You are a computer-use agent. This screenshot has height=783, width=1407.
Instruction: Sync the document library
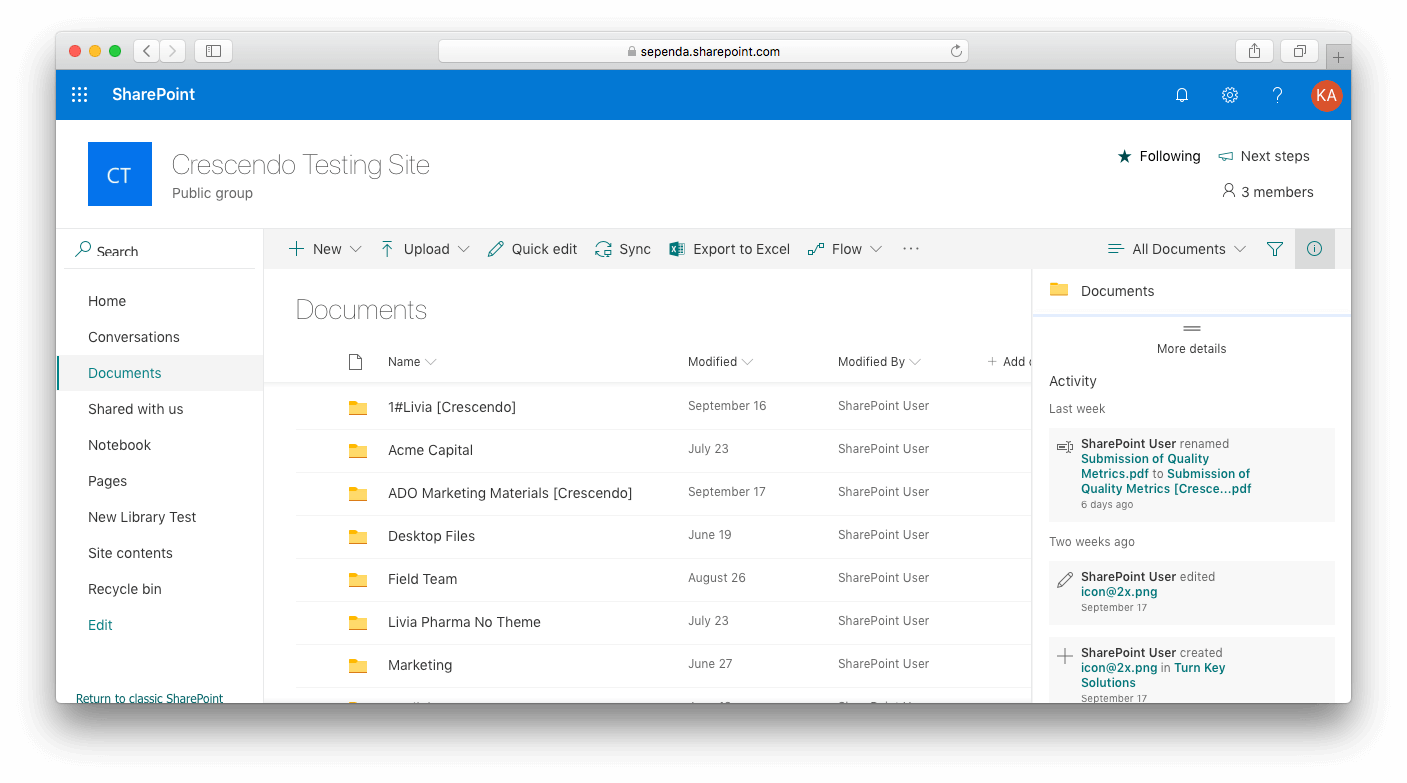click(622, 248)
